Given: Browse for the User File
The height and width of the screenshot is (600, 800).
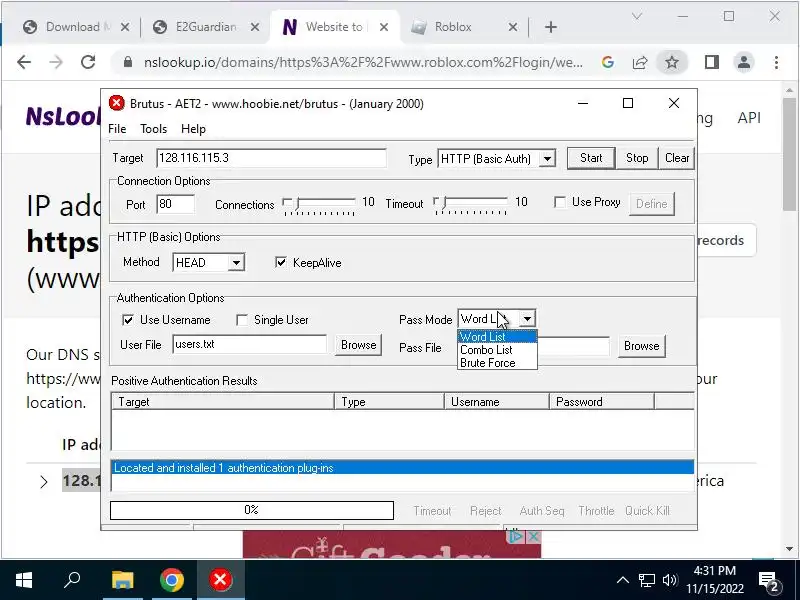Looking at the screenshot, I should (358, 345).
